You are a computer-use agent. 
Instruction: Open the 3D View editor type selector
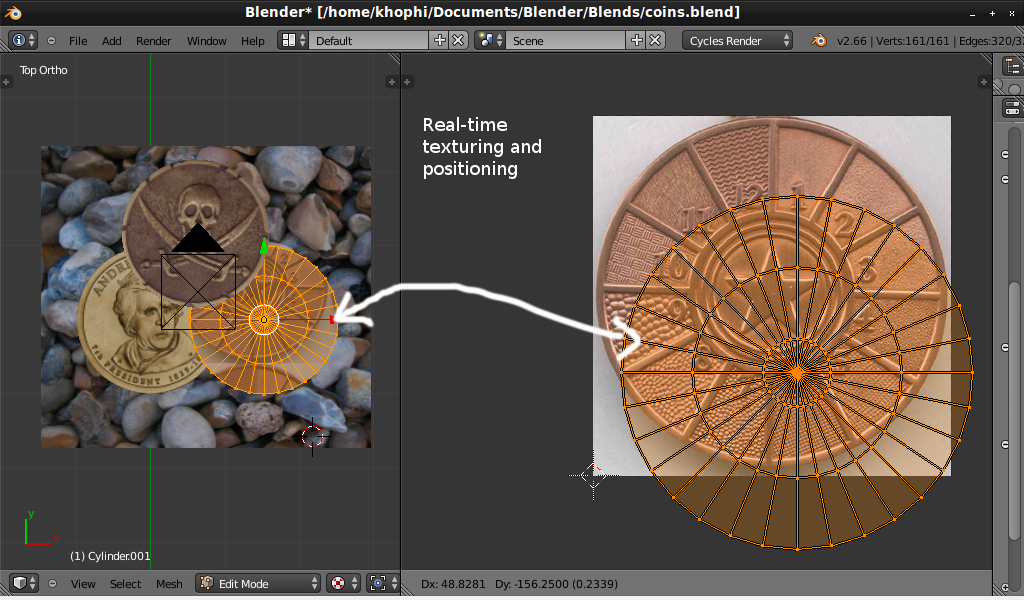pyautogui.click(x=23, y=583)
